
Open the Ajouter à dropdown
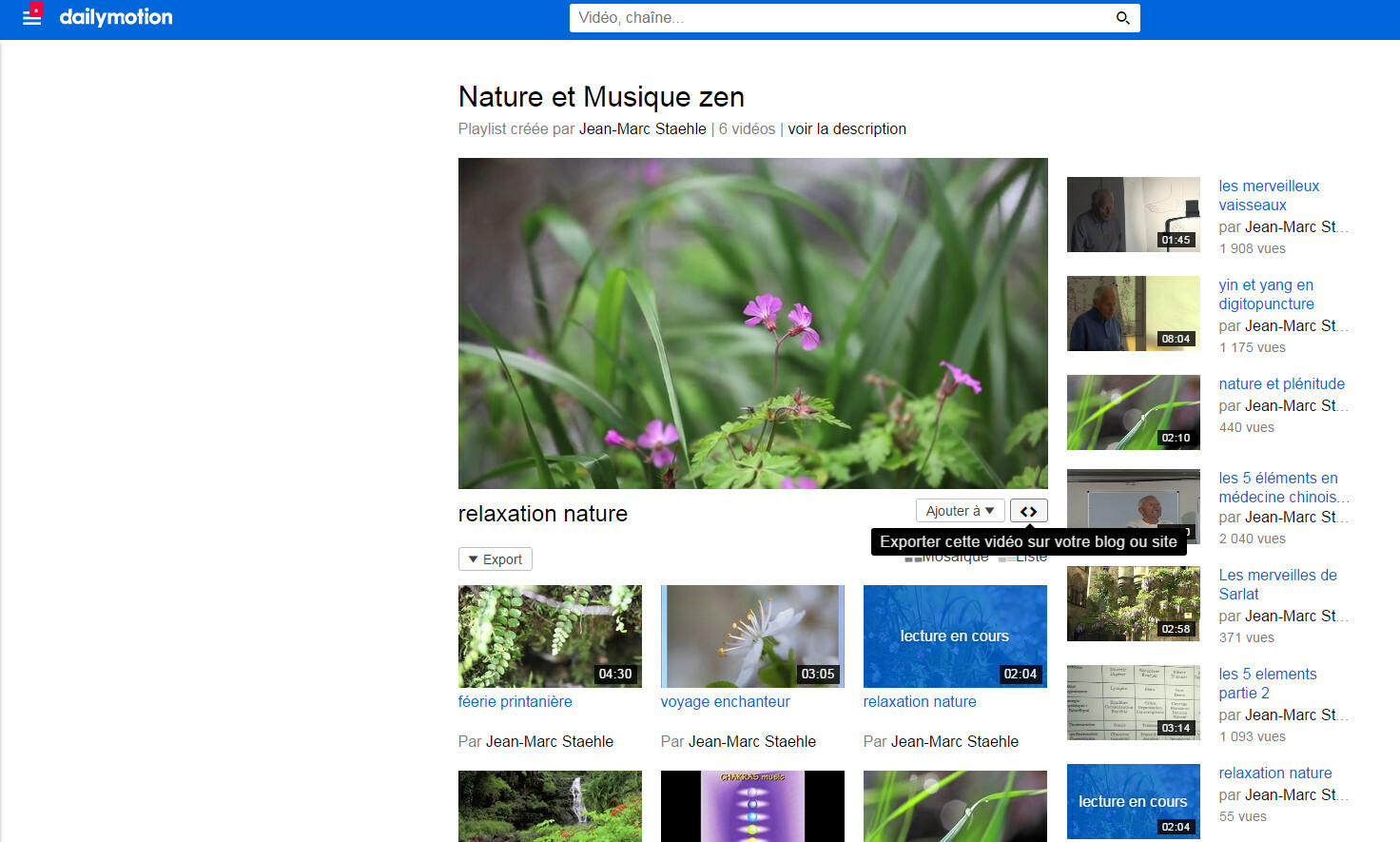point(959,511)
